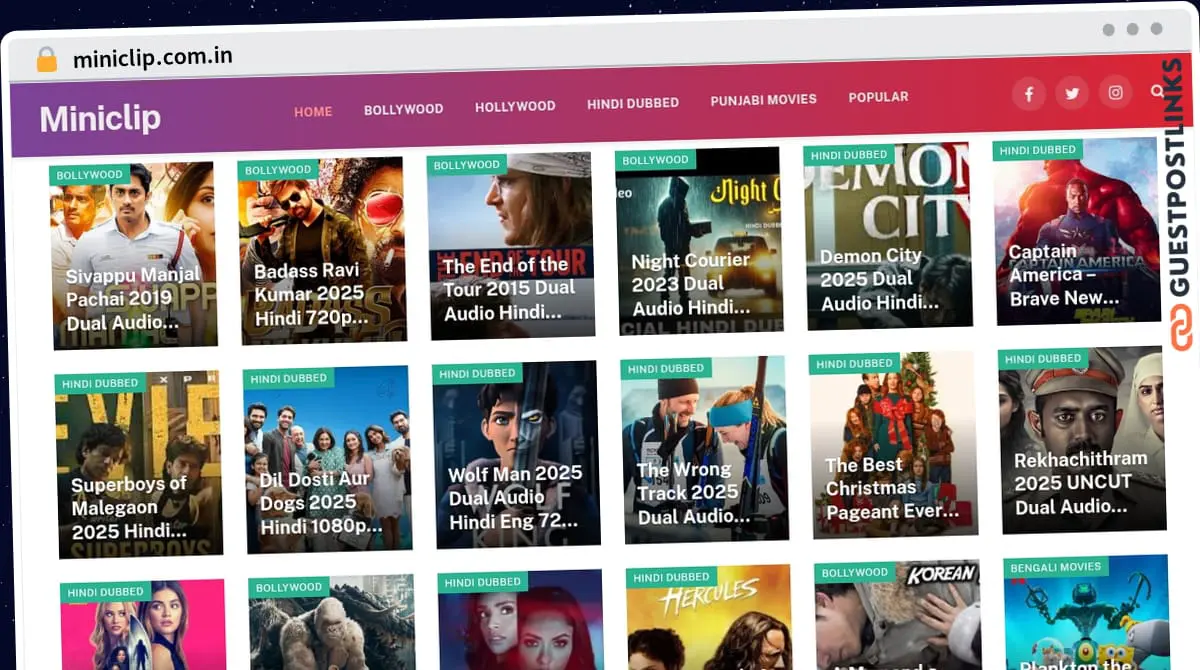This screenshot has height=670, width=1200.
Task: Click BENGALI MOVIES tag on Plankton card
Action: (1056, 567)
